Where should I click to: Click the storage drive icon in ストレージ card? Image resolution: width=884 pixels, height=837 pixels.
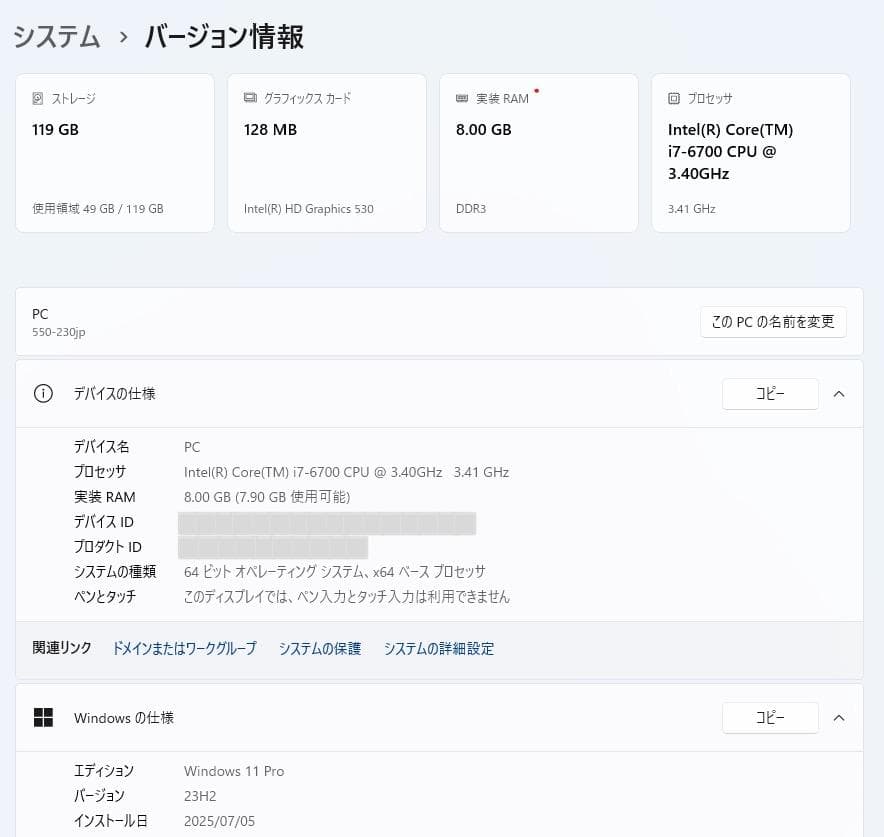tap(38, 99)
